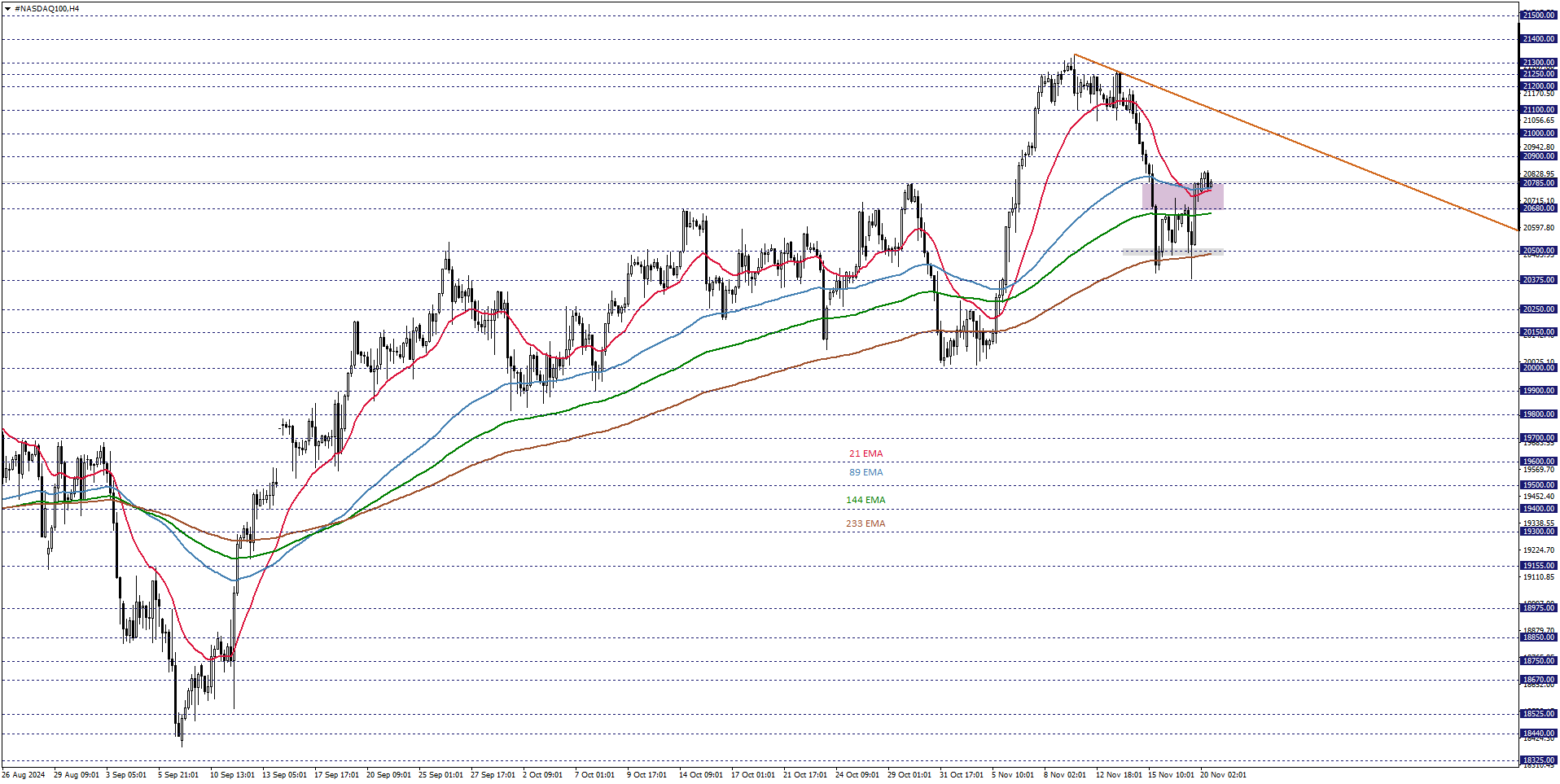The height and width of the screenshot is (784, 1560).
Task: Click the 18750.00 price level label
Action: (1538, 661)
